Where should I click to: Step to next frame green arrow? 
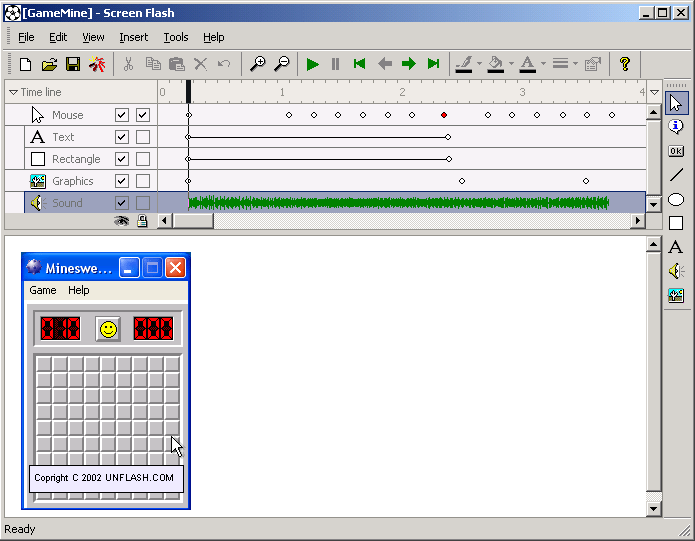[x=409, y=64]
